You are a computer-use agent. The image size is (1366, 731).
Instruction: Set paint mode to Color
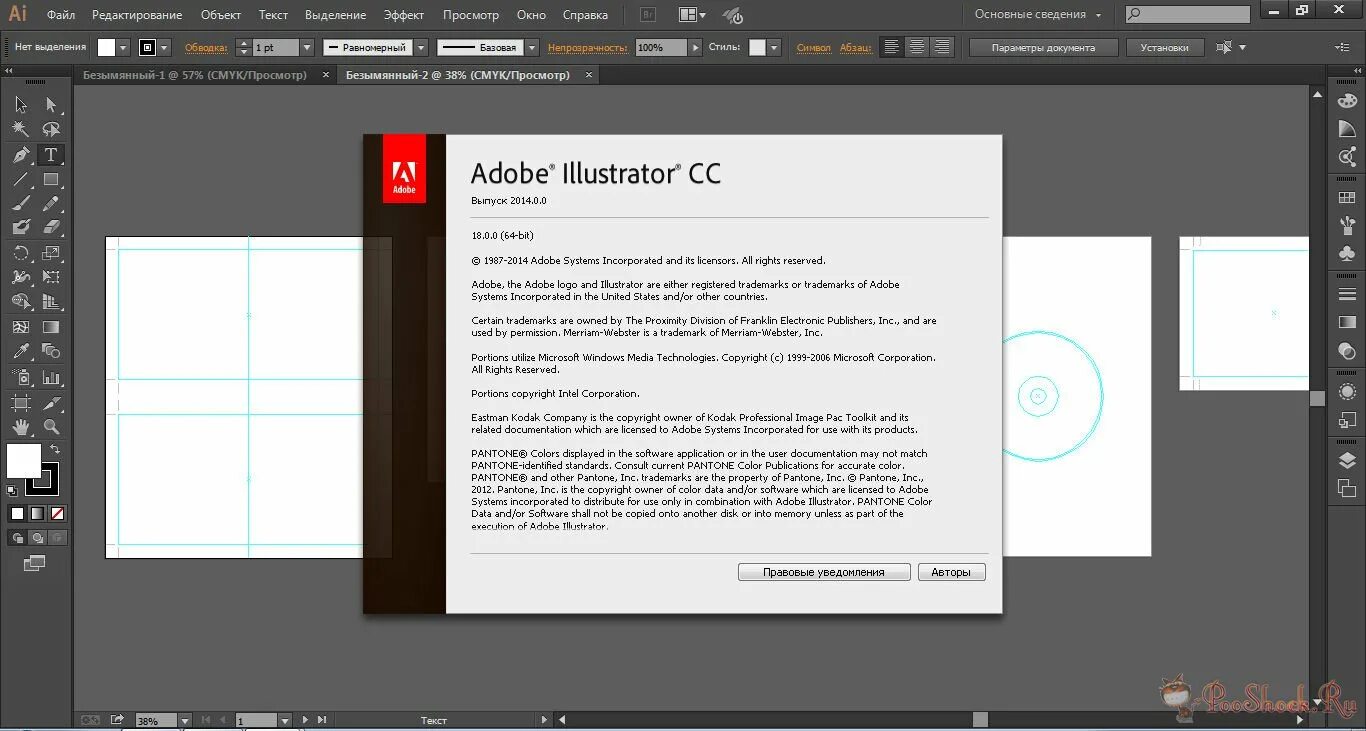pos(17,513)
